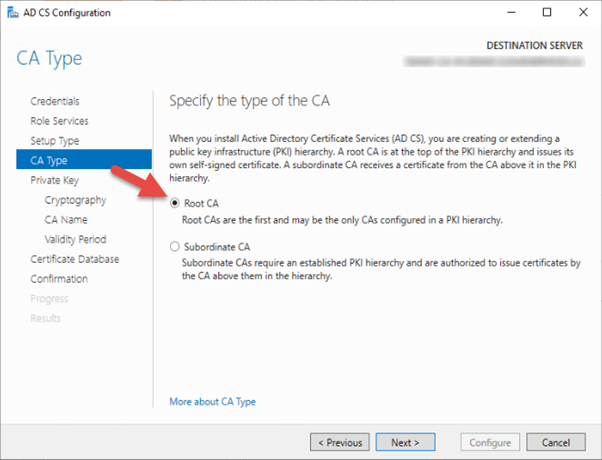Select the highlighted CA Type step
Viewport: 602px width, 460px height.
(x=84, y=160)
